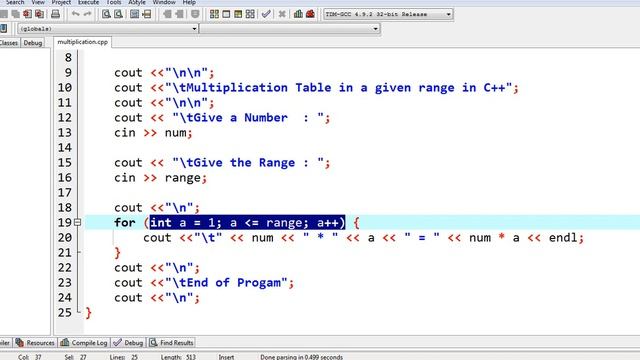Screen dimensions: 640x360
Task: Open the empty function dropdown beside (globals)
Action: 289,29
